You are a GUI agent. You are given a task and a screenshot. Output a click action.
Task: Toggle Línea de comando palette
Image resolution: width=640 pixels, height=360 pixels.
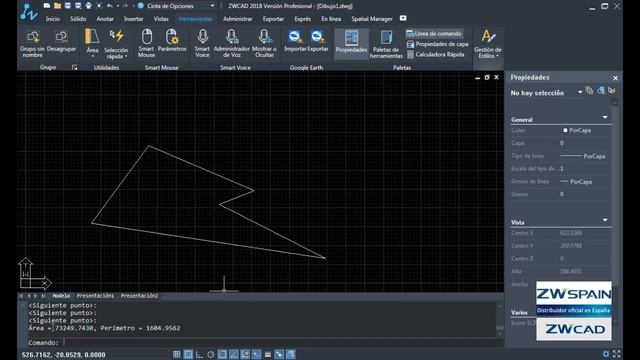[x=434, y=33]
